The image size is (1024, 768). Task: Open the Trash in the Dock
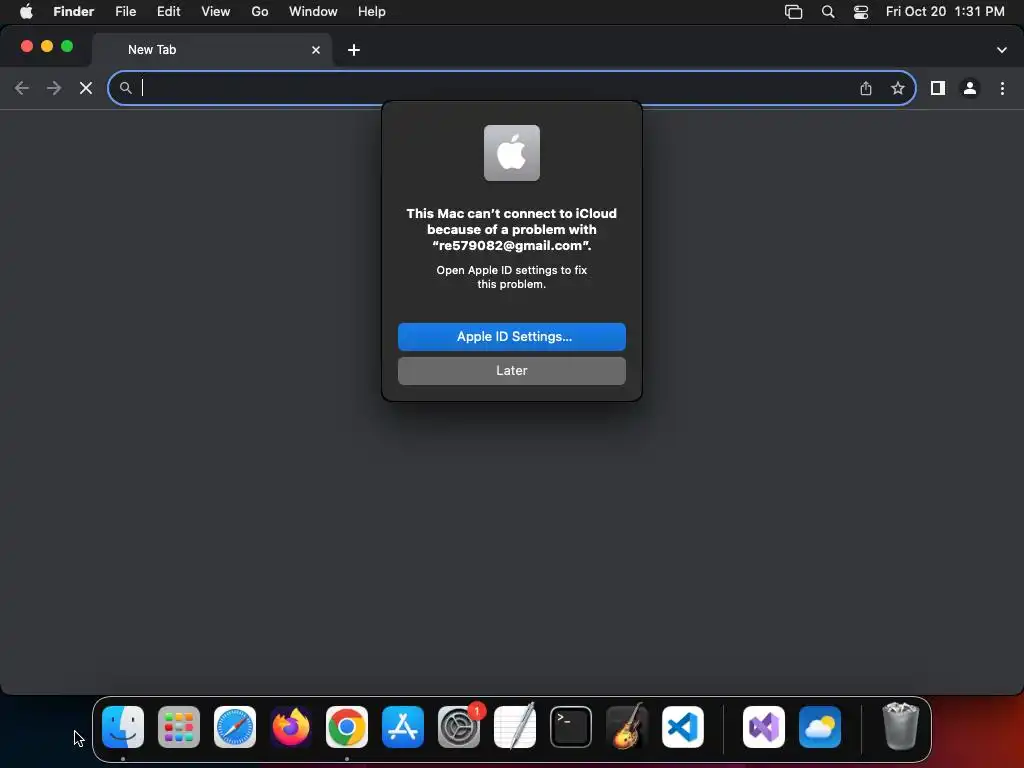901,727
